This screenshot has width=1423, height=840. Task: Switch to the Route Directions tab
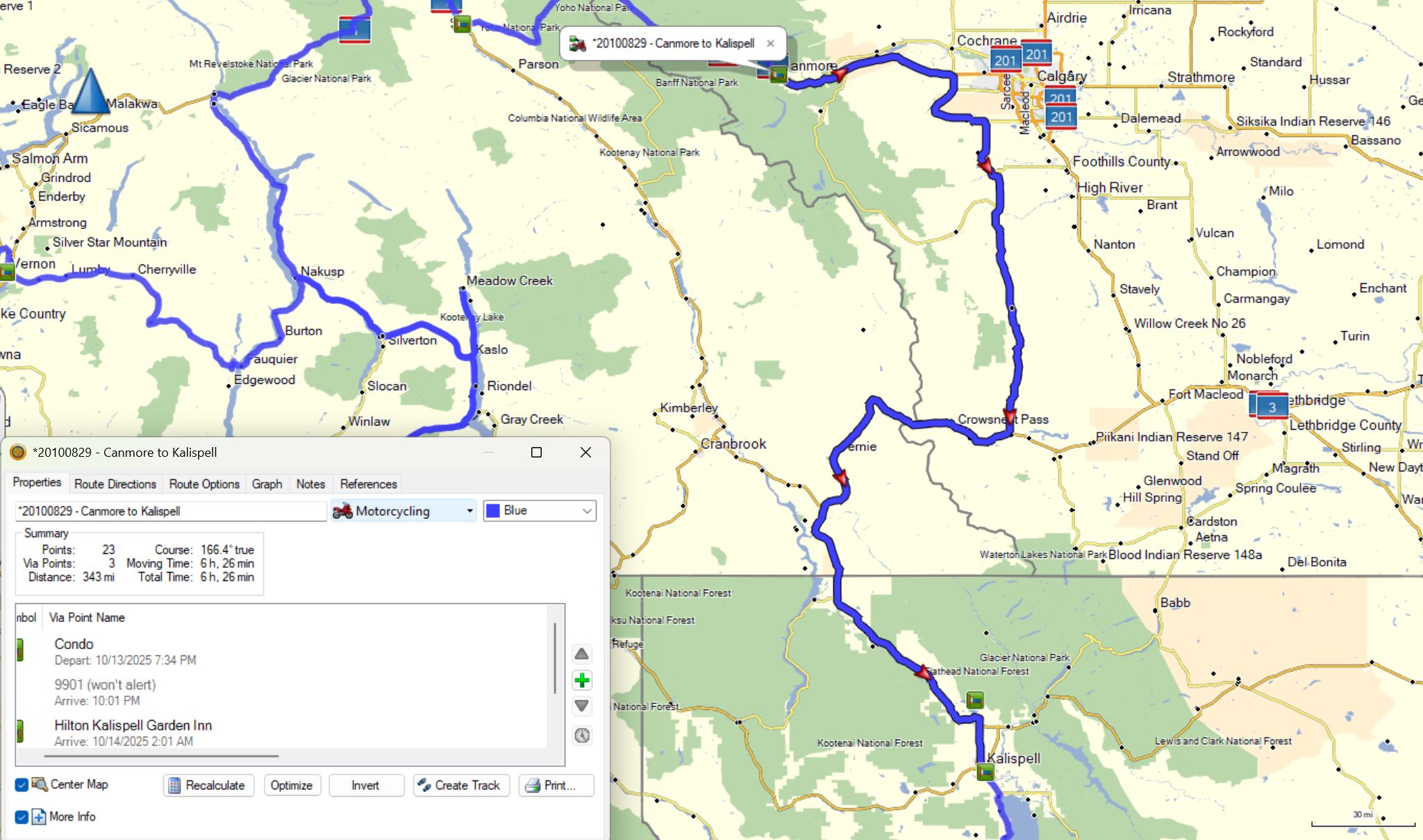(x=115, y=484)
